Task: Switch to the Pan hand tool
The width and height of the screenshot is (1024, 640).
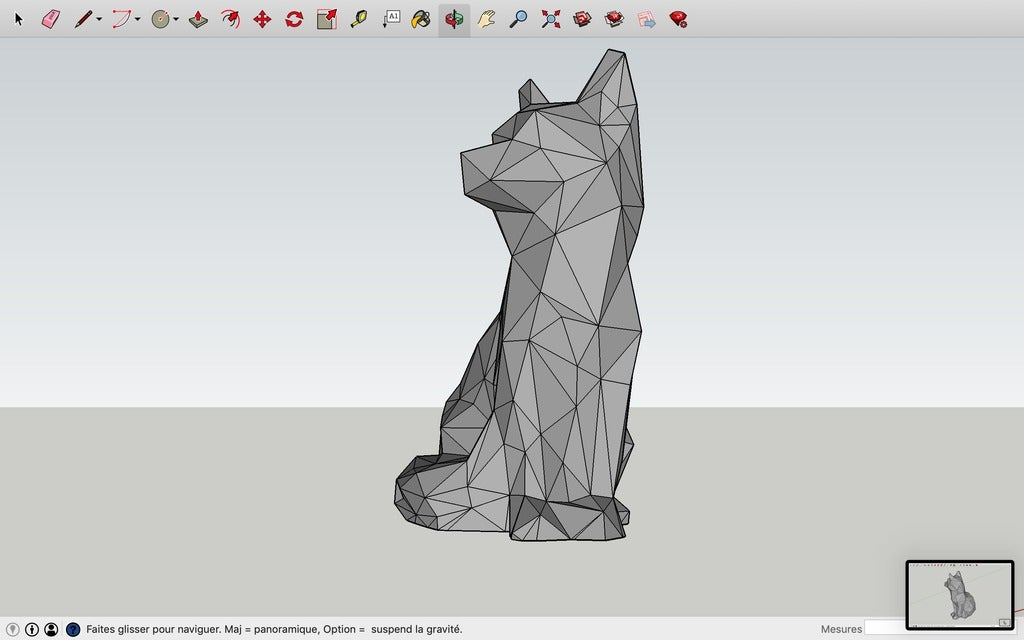Action: [x=486, y=17]
